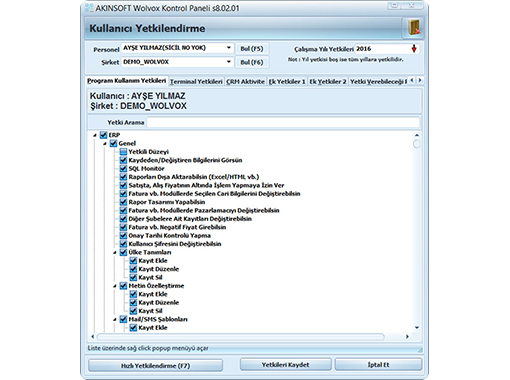Uncheck Kayıt Sil under Ülke Tanımları
This screenshot has height=380, width=510.
click(x=133, y=277)
